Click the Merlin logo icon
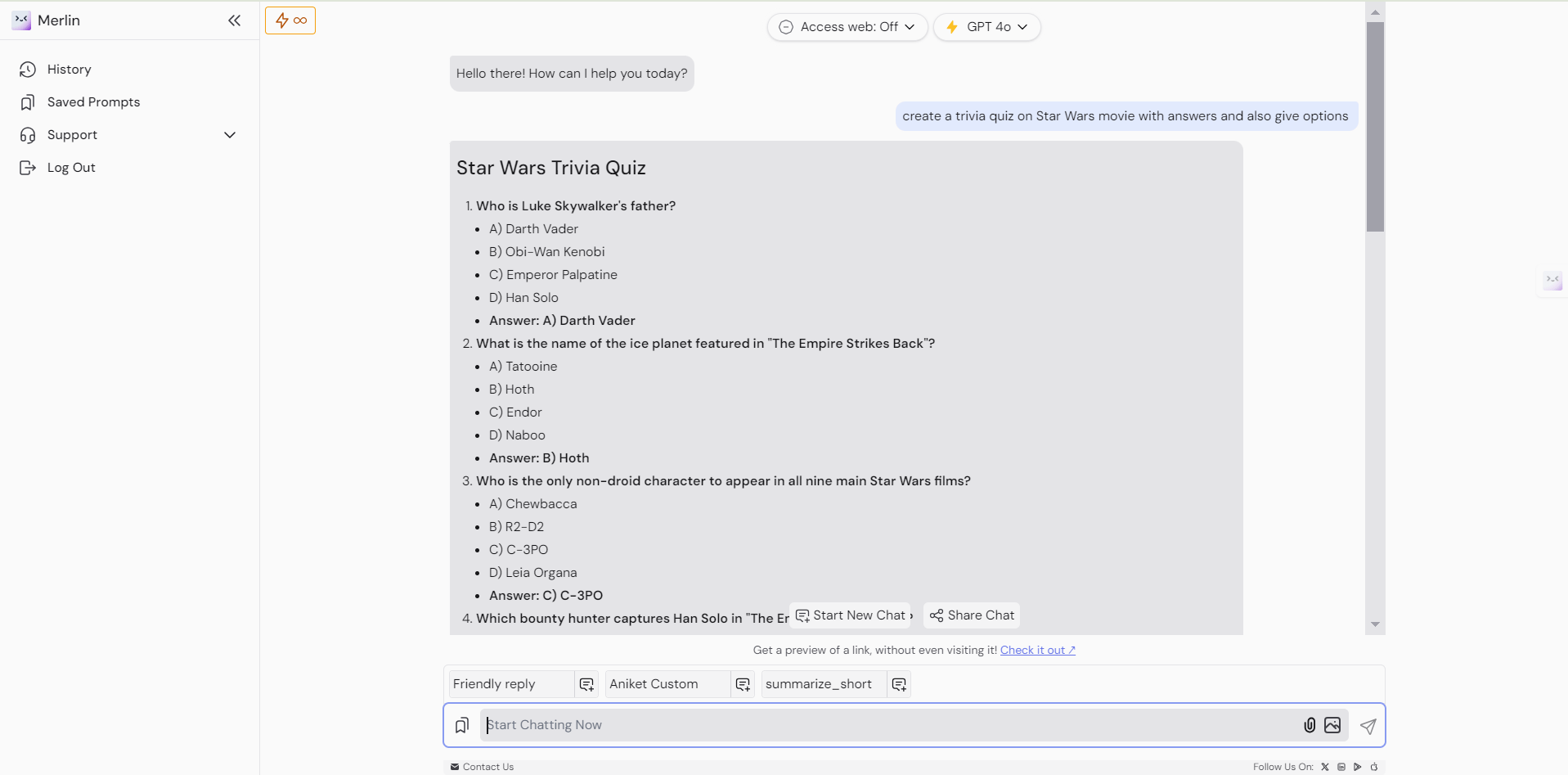Image resolution: width=1568 pixels, height=775 pixels. (x=21, y=20)
